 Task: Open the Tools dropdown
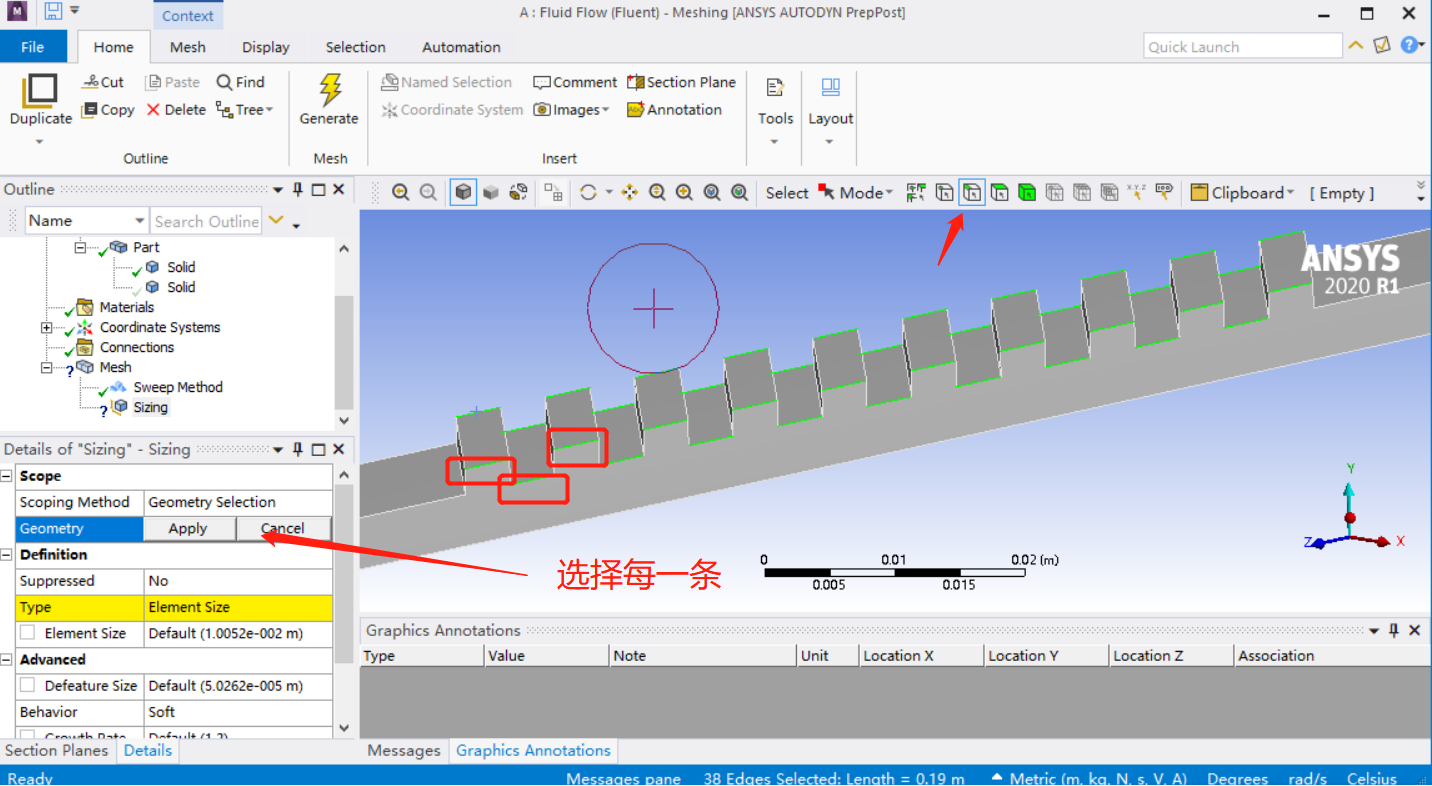[x=775, y=142]
